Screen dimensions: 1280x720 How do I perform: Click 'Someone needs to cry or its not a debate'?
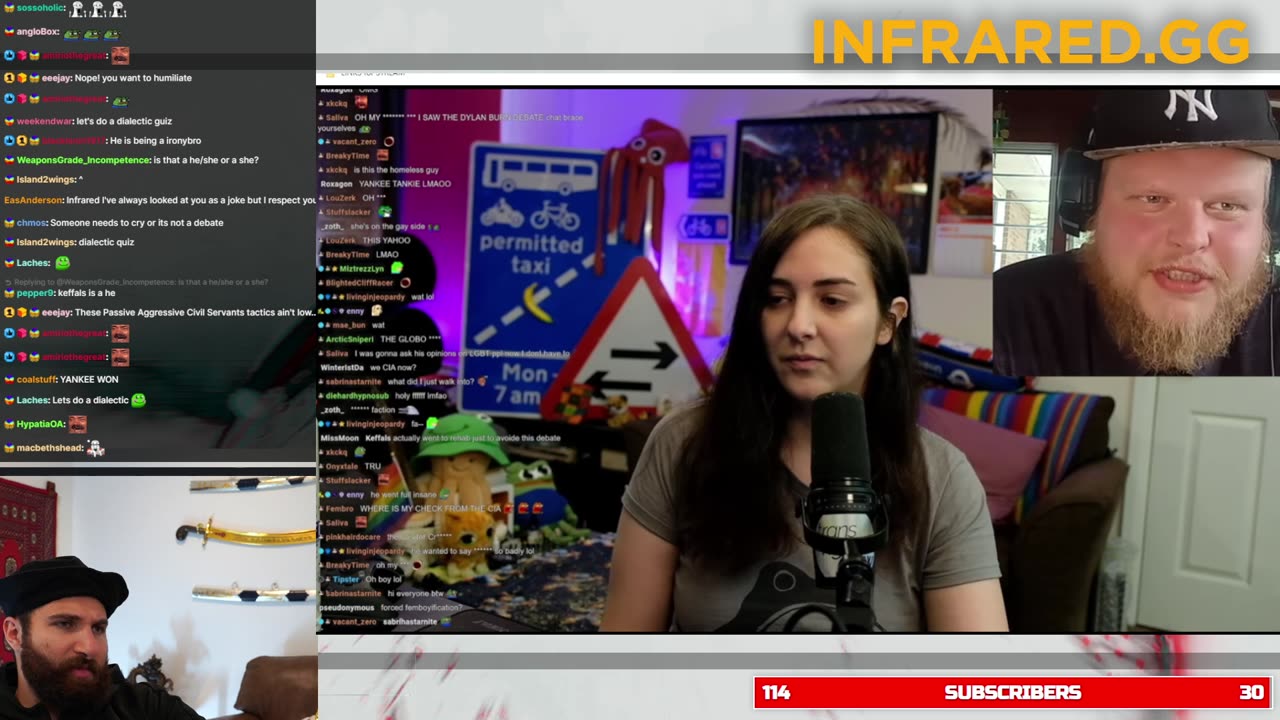click(136, 223)
